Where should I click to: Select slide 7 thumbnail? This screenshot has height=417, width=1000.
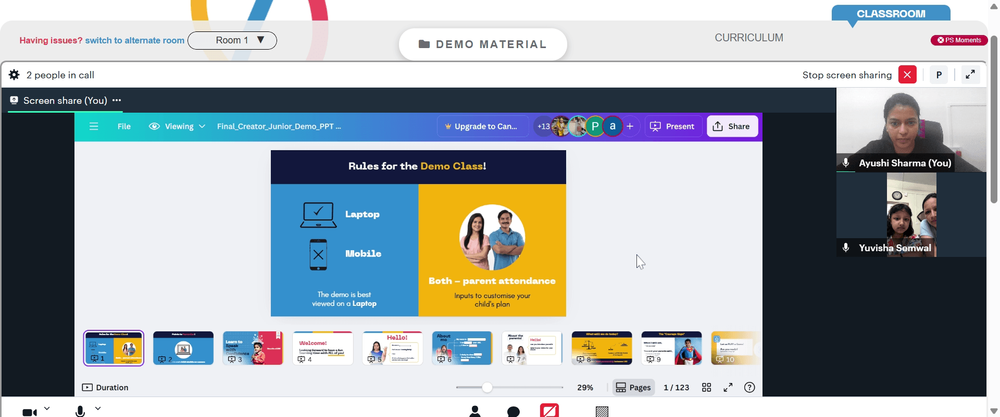[532, 348]
